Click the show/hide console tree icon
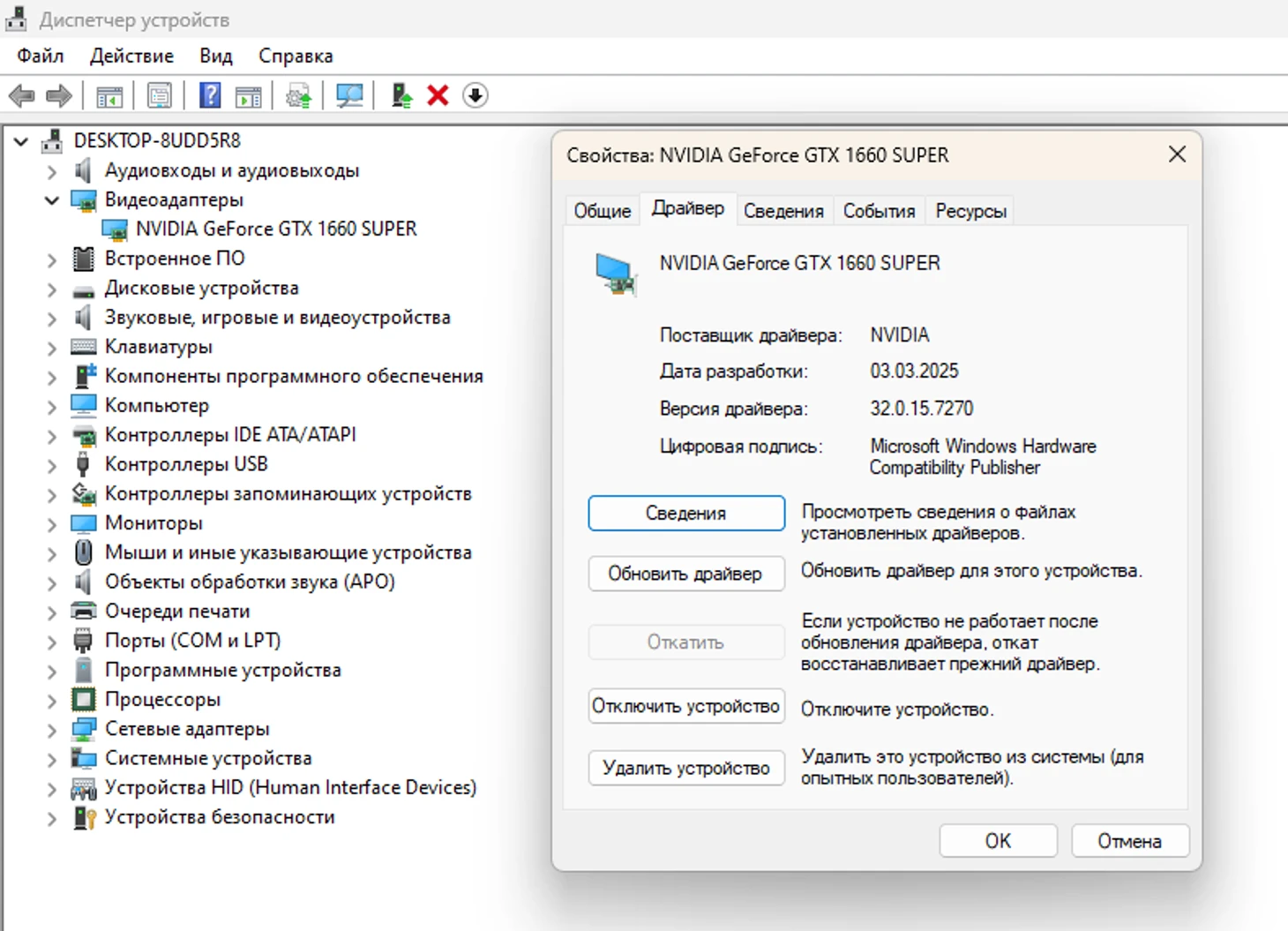Screen dimensions: 1288x931 109,95
